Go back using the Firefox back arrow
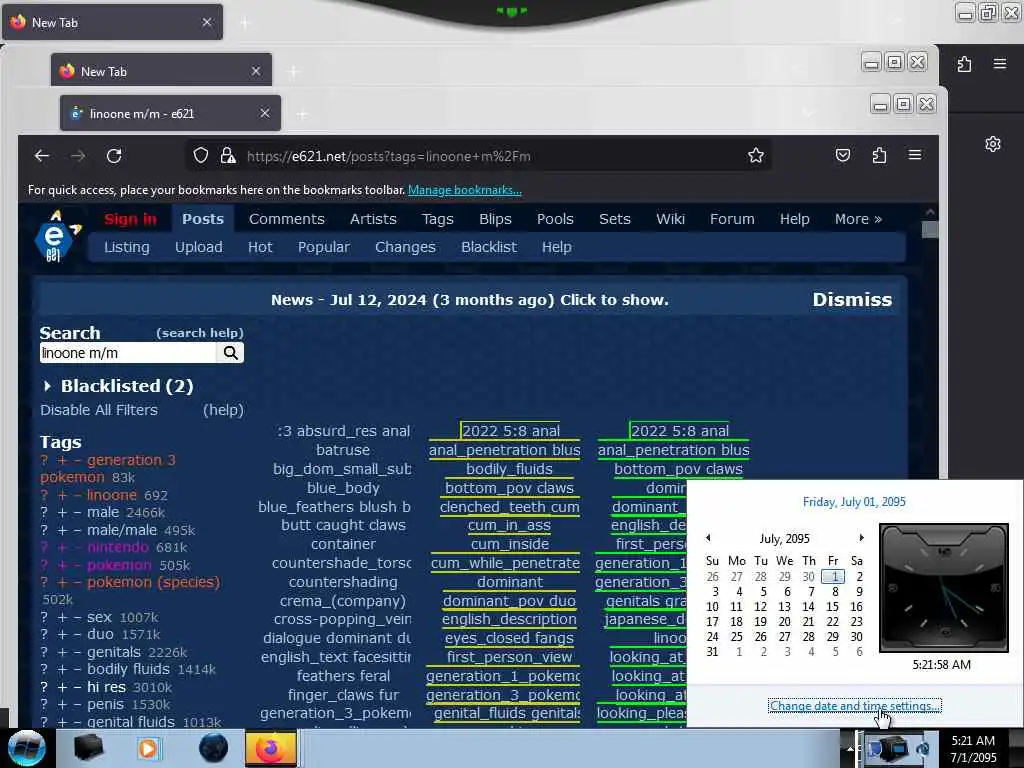 coord(42,156)
